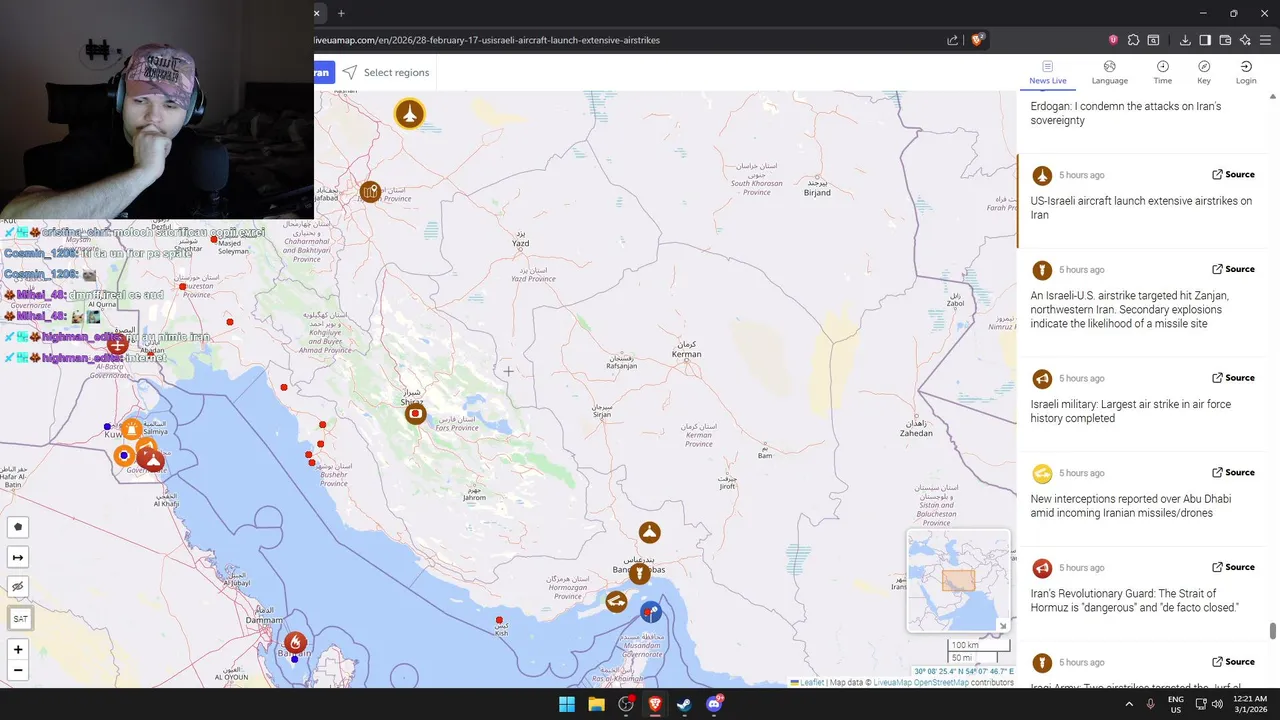Click the bomb marker on Bandar Abbas
This screenshot has height=720, width=1280.
click(x=639, y=574)
